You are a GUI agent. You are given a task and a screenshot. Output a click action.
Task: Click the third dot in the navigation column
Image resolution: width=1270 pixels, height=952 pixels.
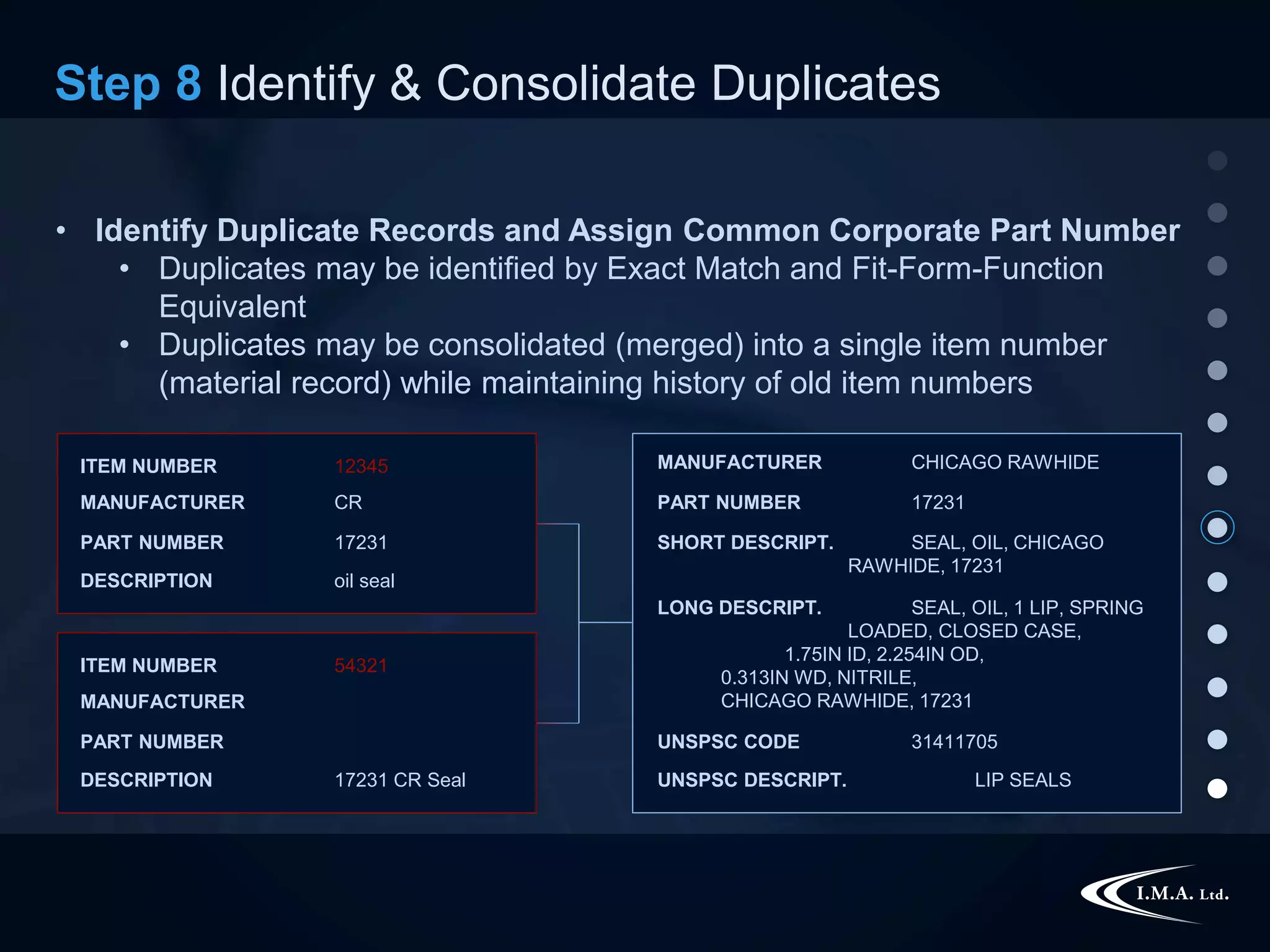coord(1217,266)
